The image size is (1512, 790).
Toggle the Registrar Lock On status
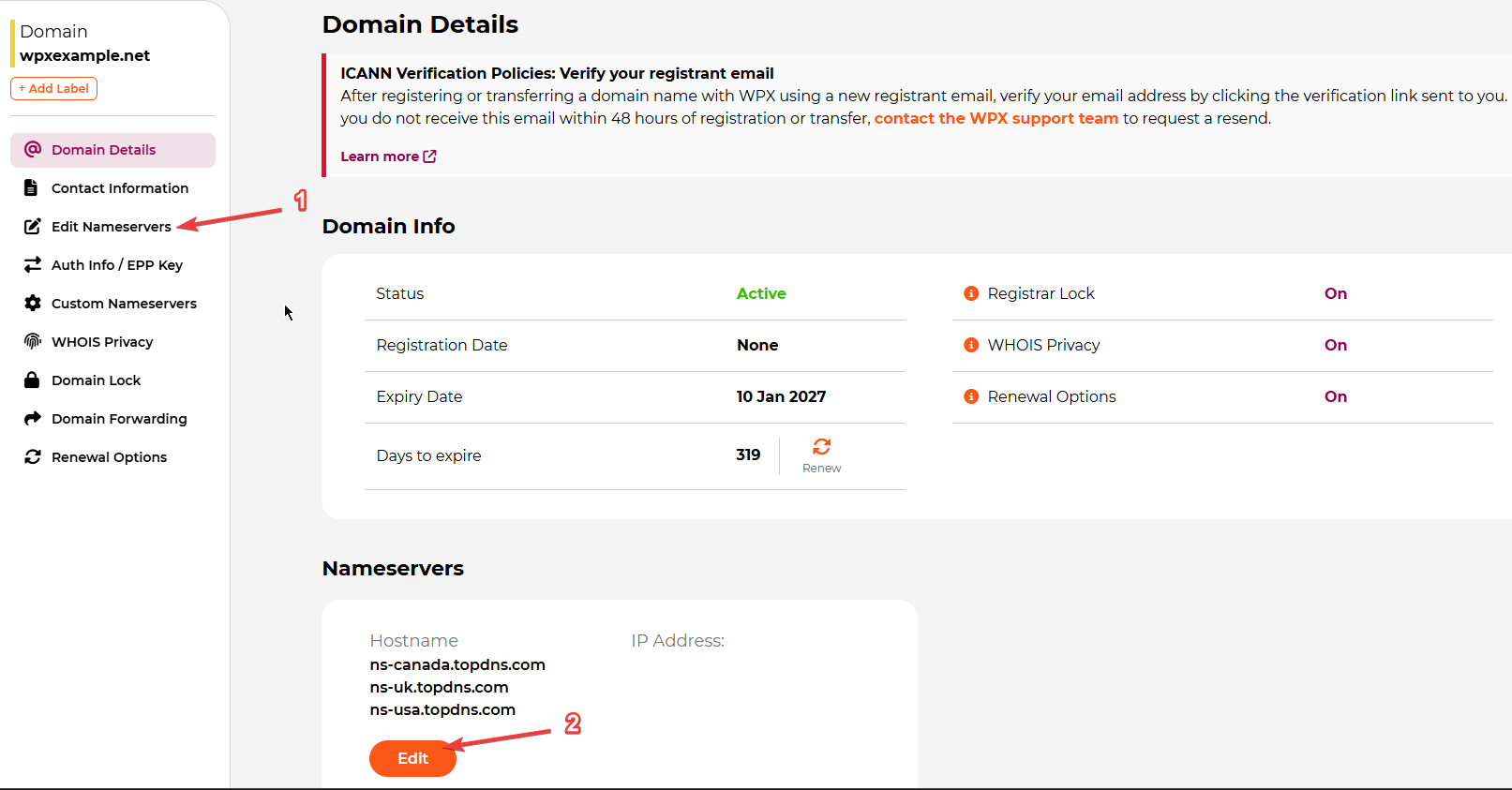tap(1335, 294)
